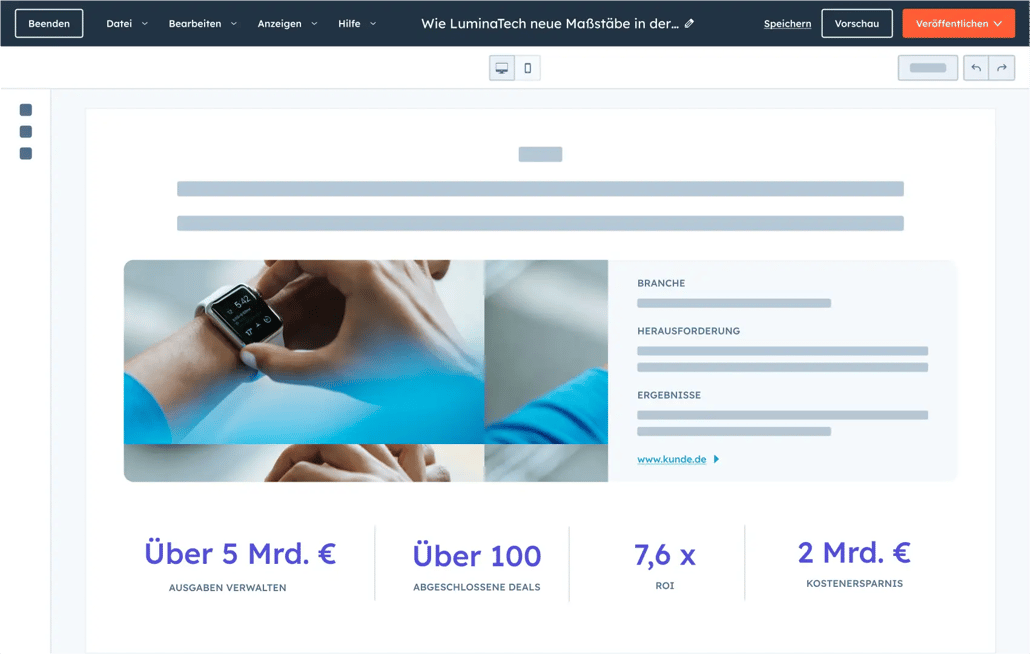Open the Anzeigen dropdown
The width and height of the screenshot is (1030, 654).
(287, 23)
